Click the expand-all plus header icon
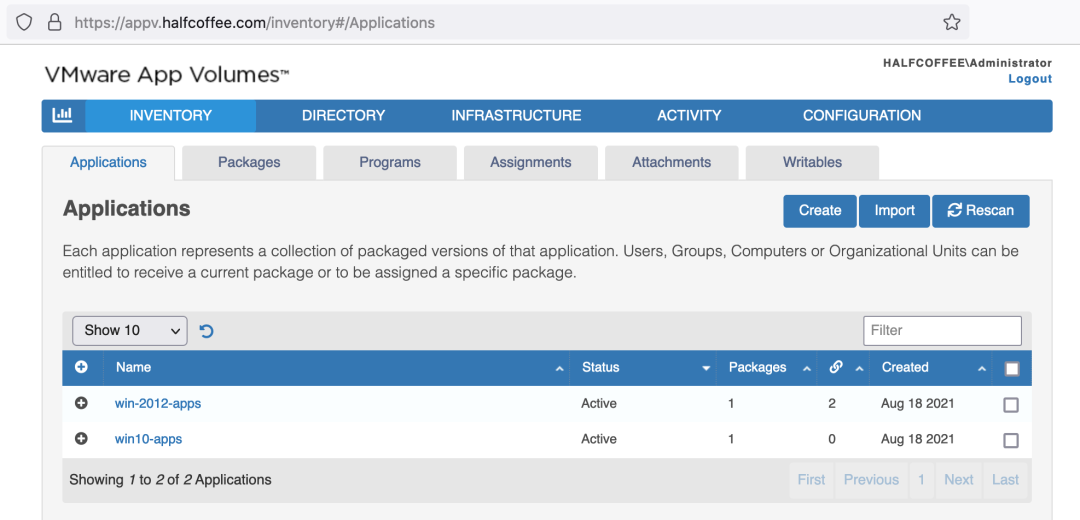Viewport: 1080px width, 520px height. pos(81,367)
